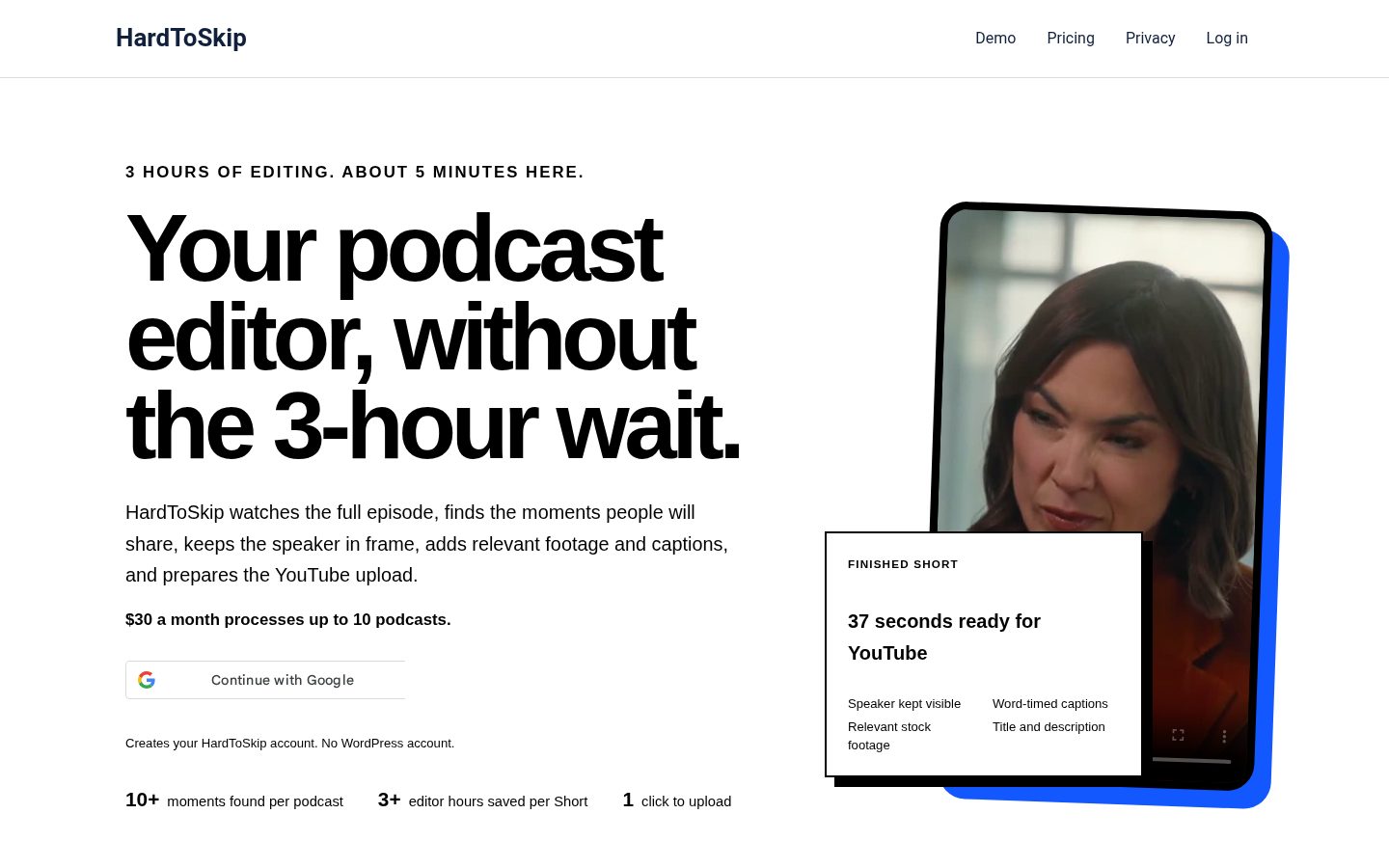This screenshot has height=868, width=1389.
Task: Click 'Relevant stock footage' feature text
Action: (889, 736)
